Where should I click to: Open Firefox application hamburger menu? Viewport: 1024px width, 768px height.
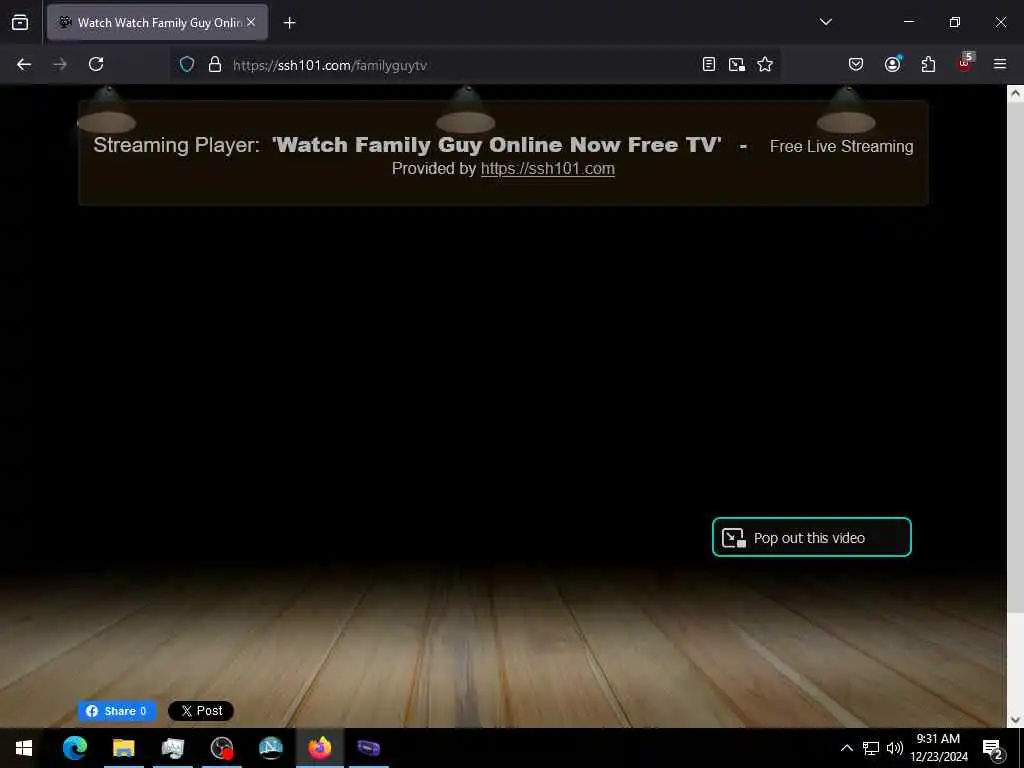tap(1000, 64)
